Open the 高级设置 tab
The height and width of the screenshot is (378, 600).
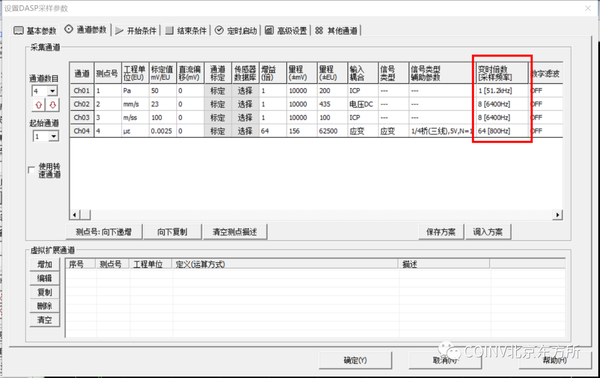pos(286,31)
